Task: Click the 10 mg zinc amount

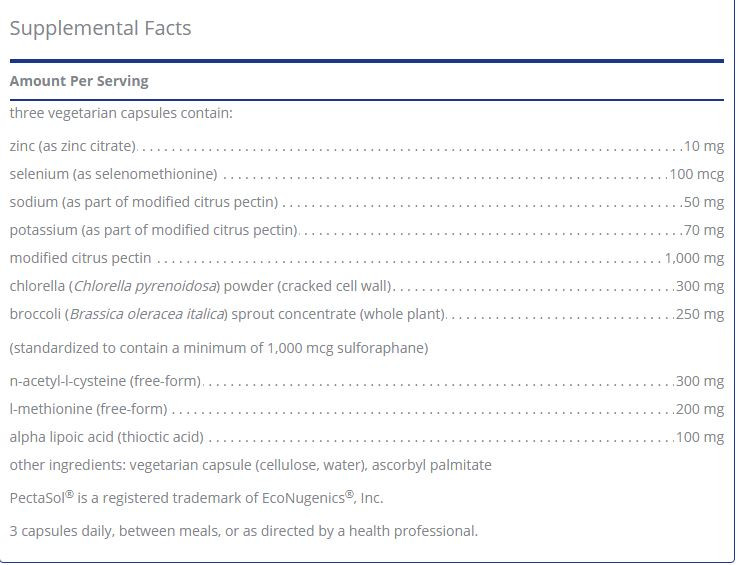Action: [x=704, y=146]
